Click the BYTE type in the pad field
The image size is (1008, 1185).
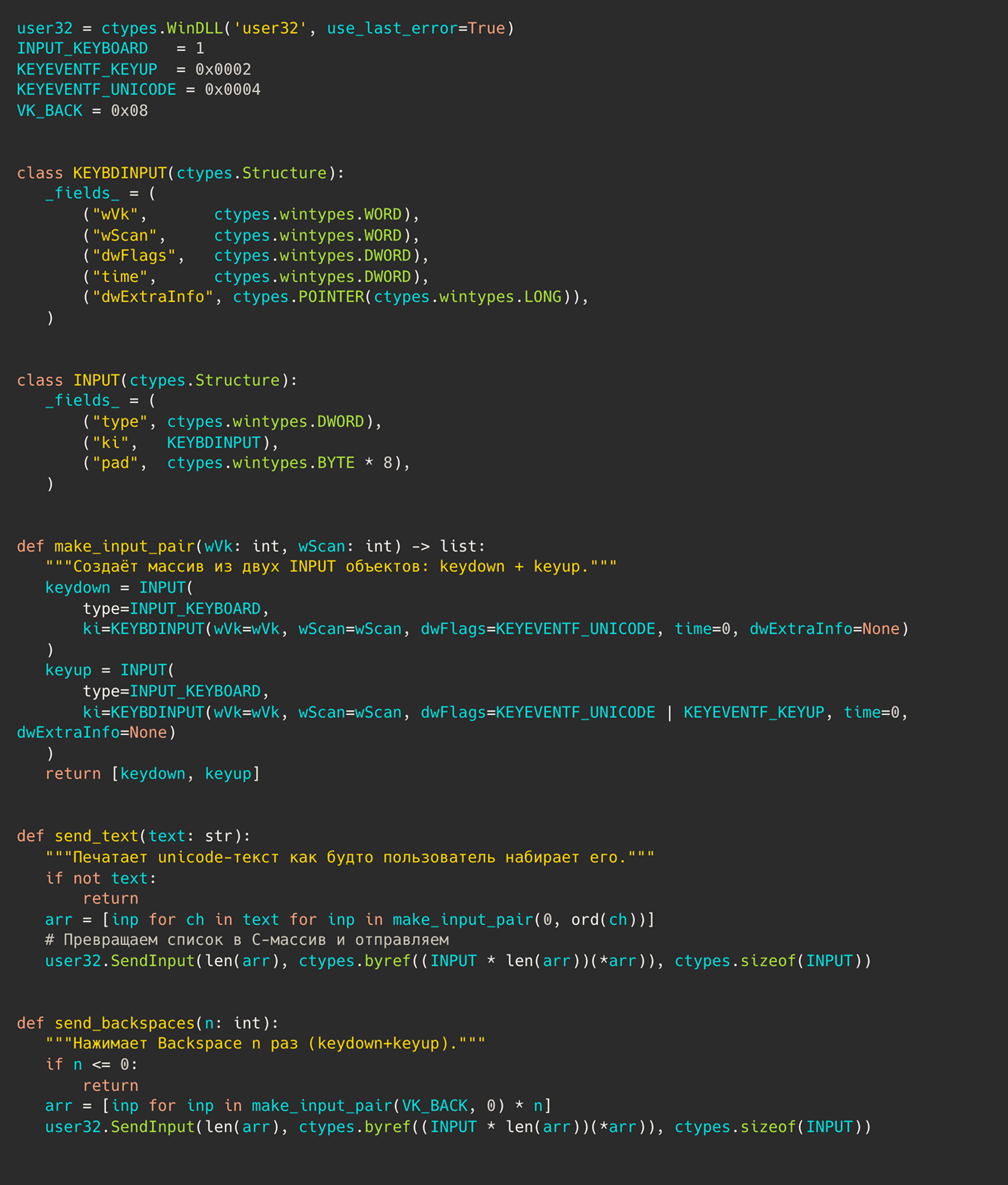(x=335, y=463)
